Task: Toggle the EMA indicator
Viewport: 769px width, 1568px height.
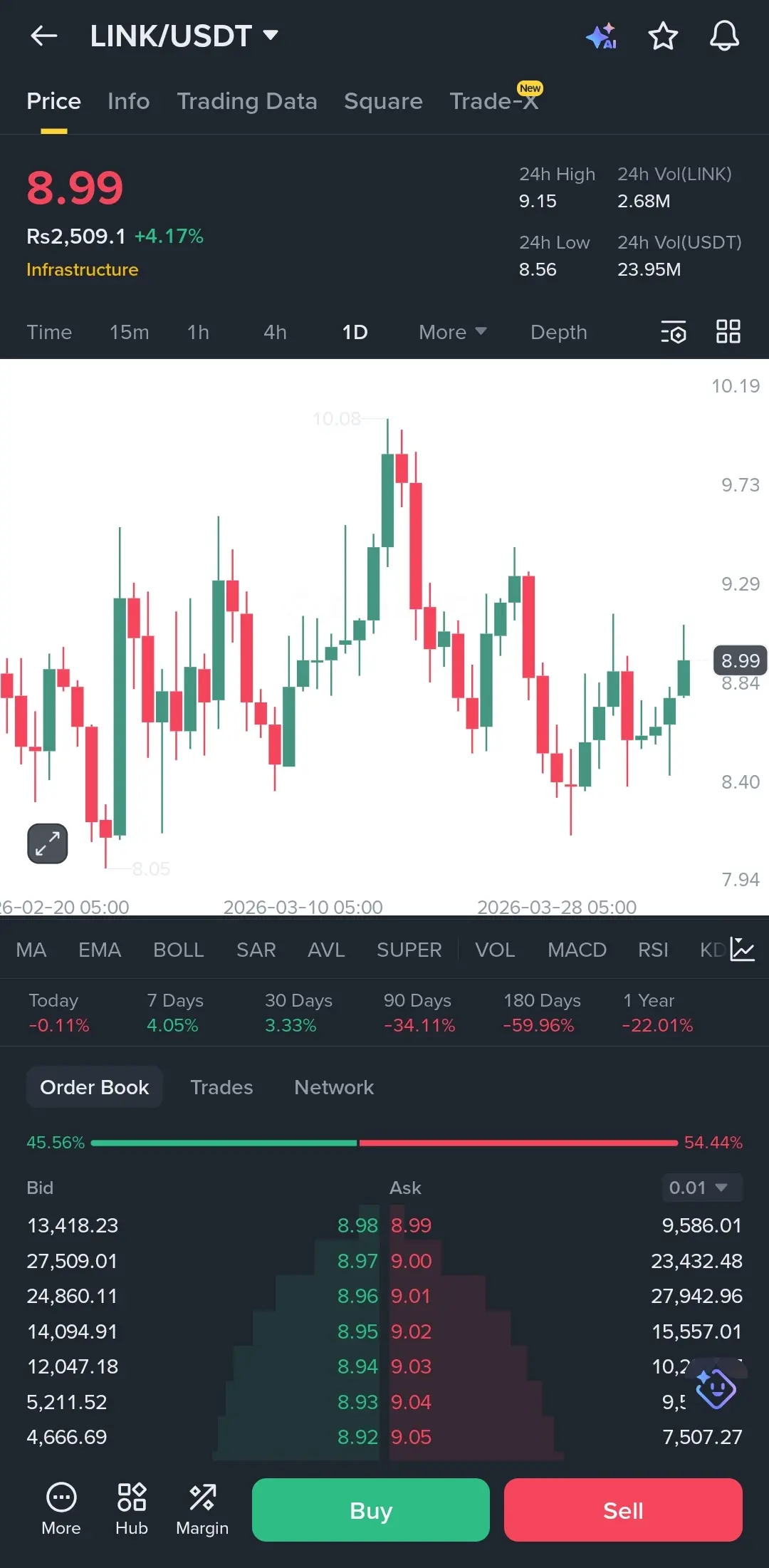Action: (100, 950)
